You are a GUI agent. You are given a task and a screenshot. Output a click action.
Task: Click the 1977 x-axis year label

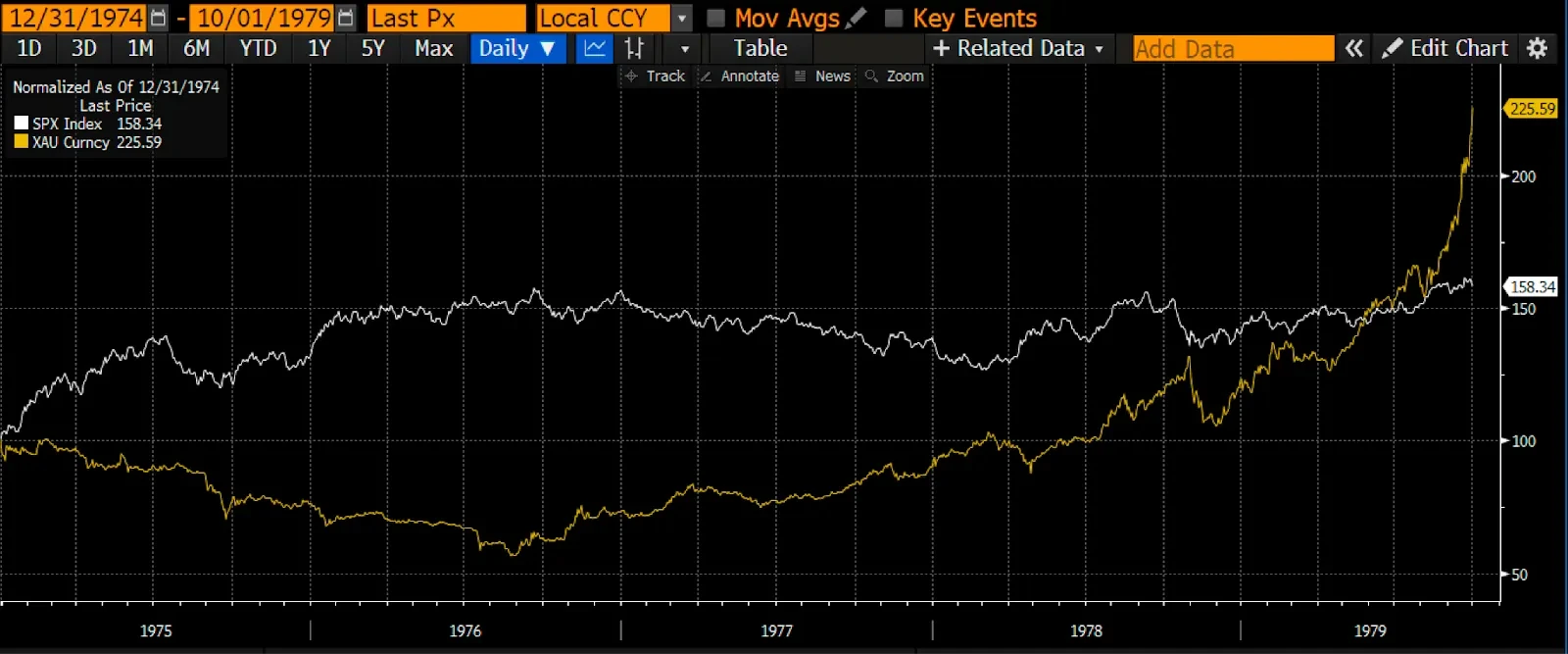click(777, 630)
